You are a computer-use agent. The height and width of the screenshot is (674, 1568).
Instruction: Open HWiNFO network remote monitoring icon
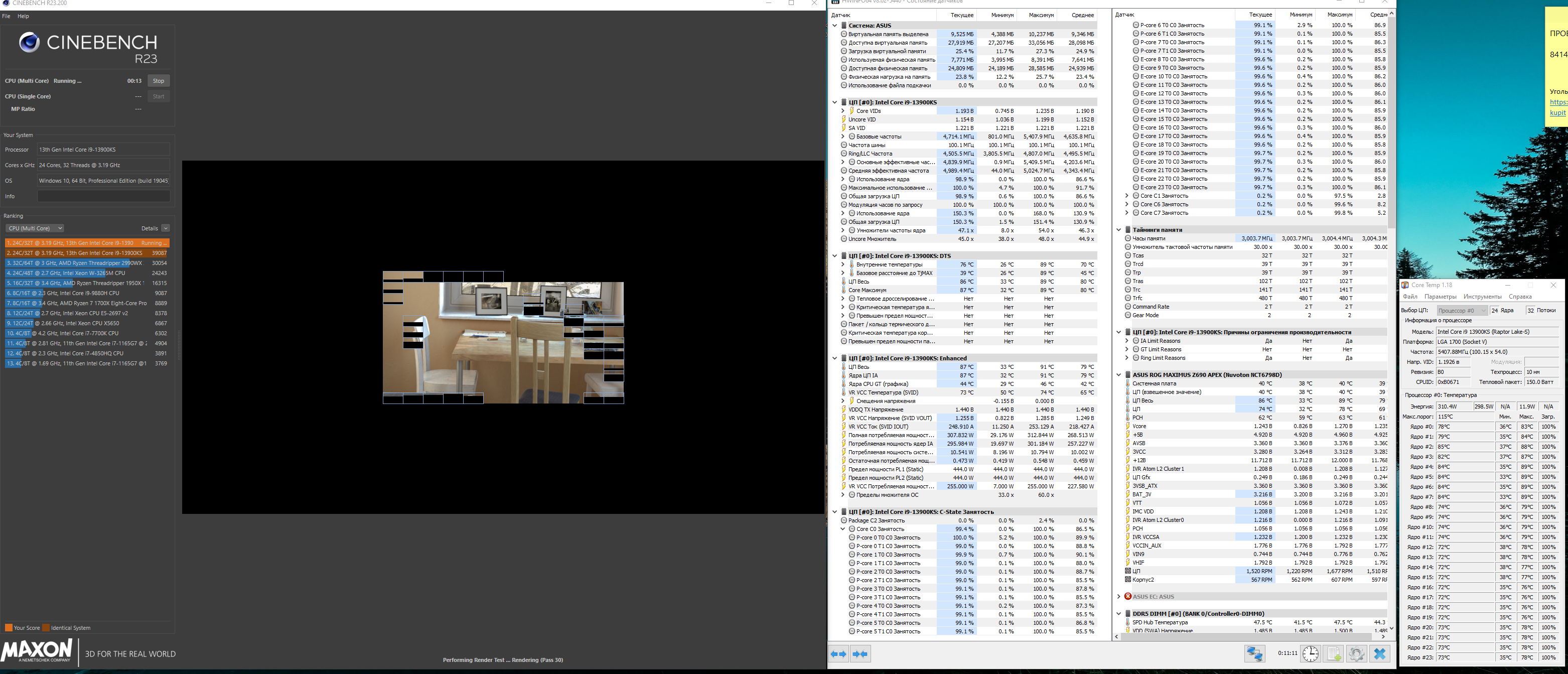[1254, 654]
